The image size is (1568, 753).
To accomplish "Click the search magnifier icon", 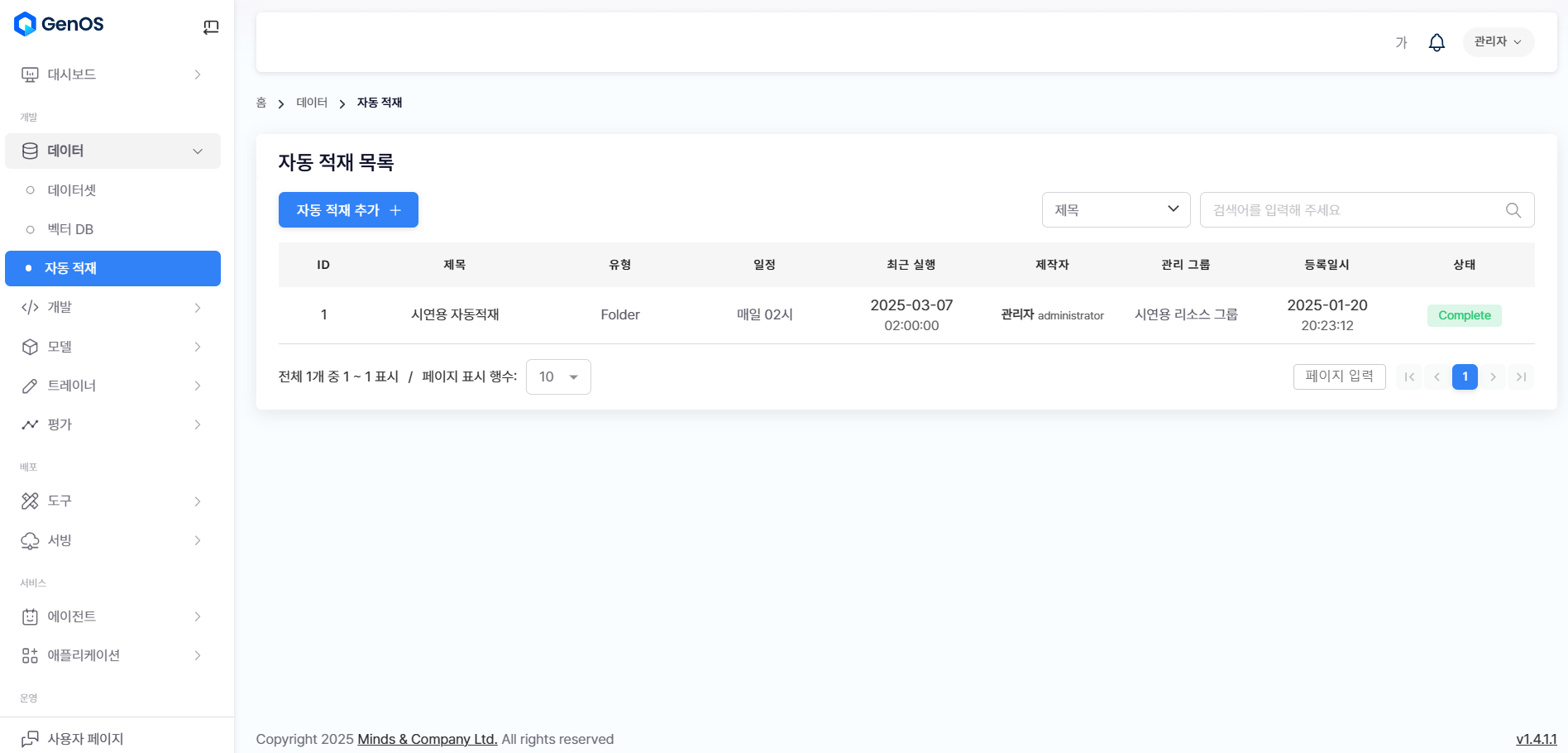I will pos(1513,210).
